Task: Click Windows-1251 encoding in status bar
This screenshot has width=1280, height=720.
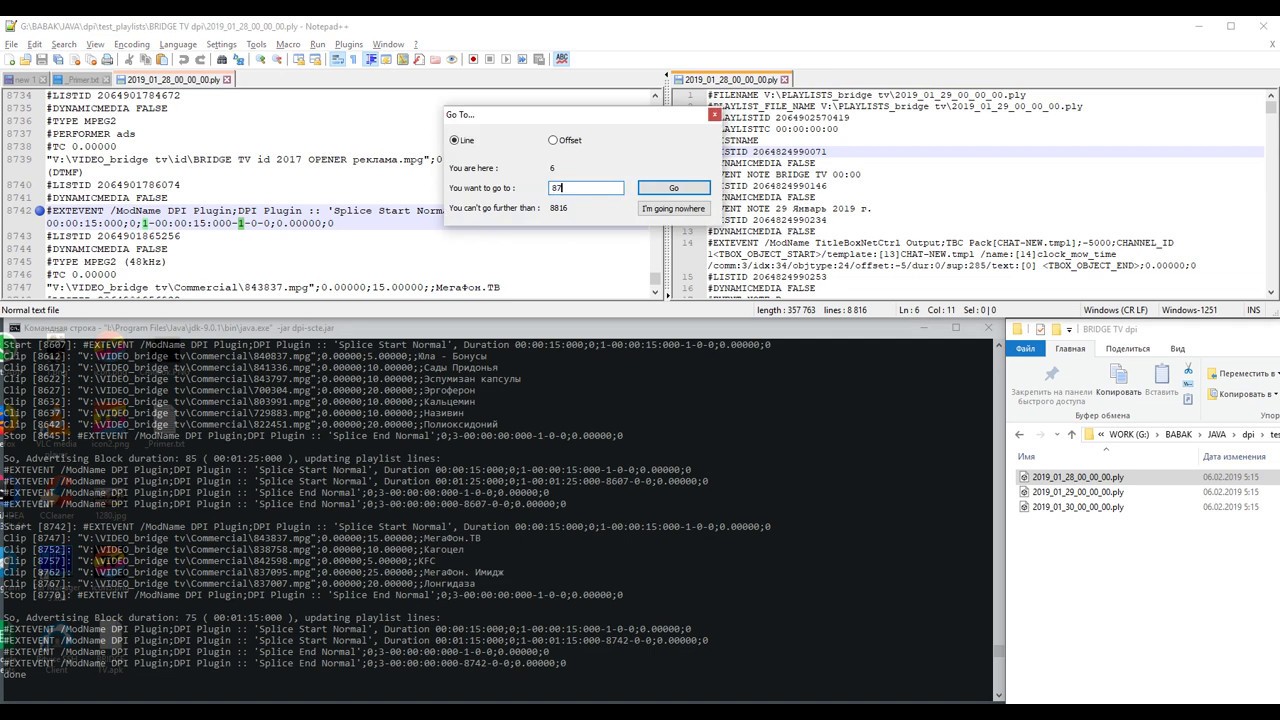Action: (1189, 310)
